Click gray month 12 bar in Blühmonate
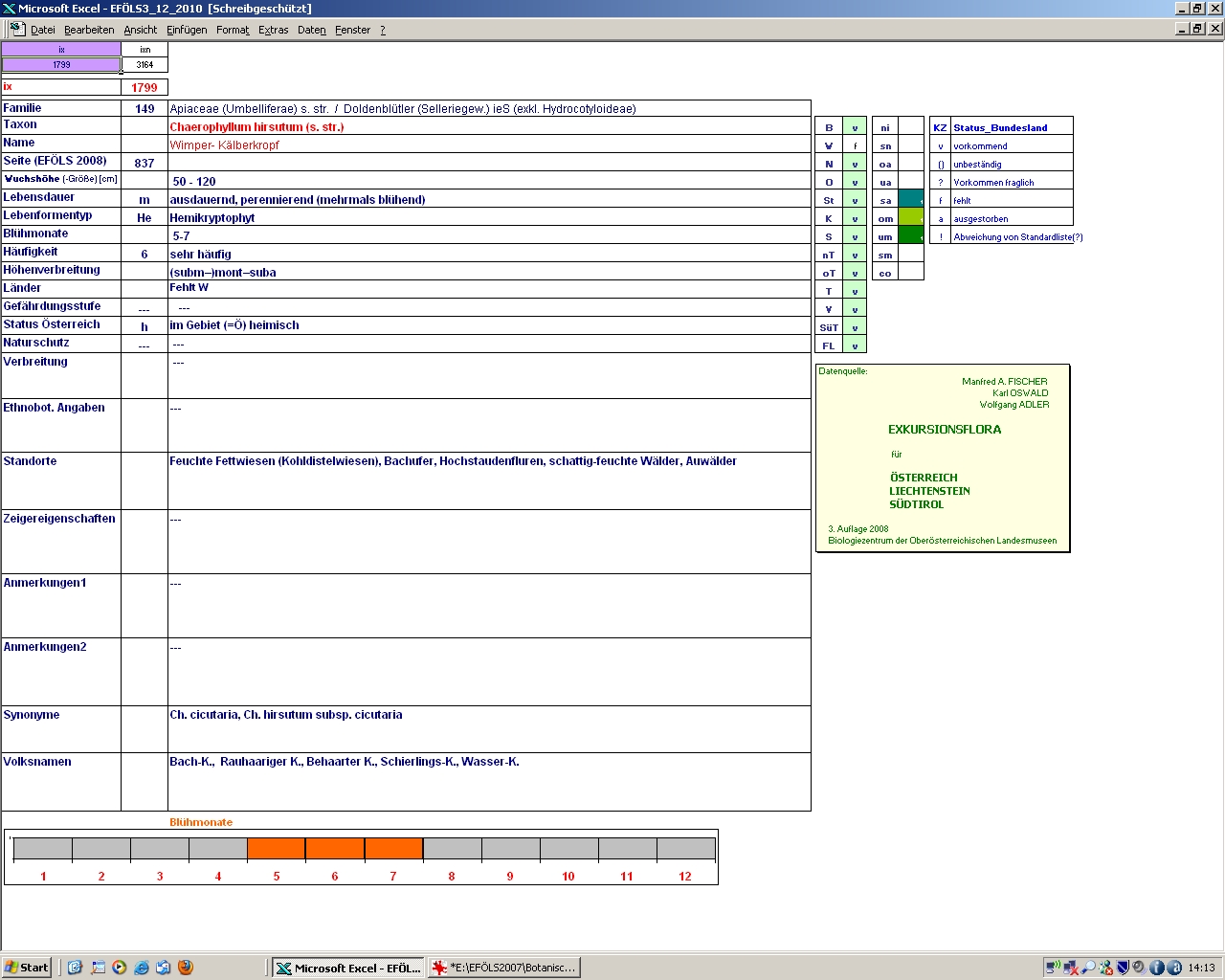The width and height of the screenshot is (1225, 980). pyautogui.click(x=685, y=848)
